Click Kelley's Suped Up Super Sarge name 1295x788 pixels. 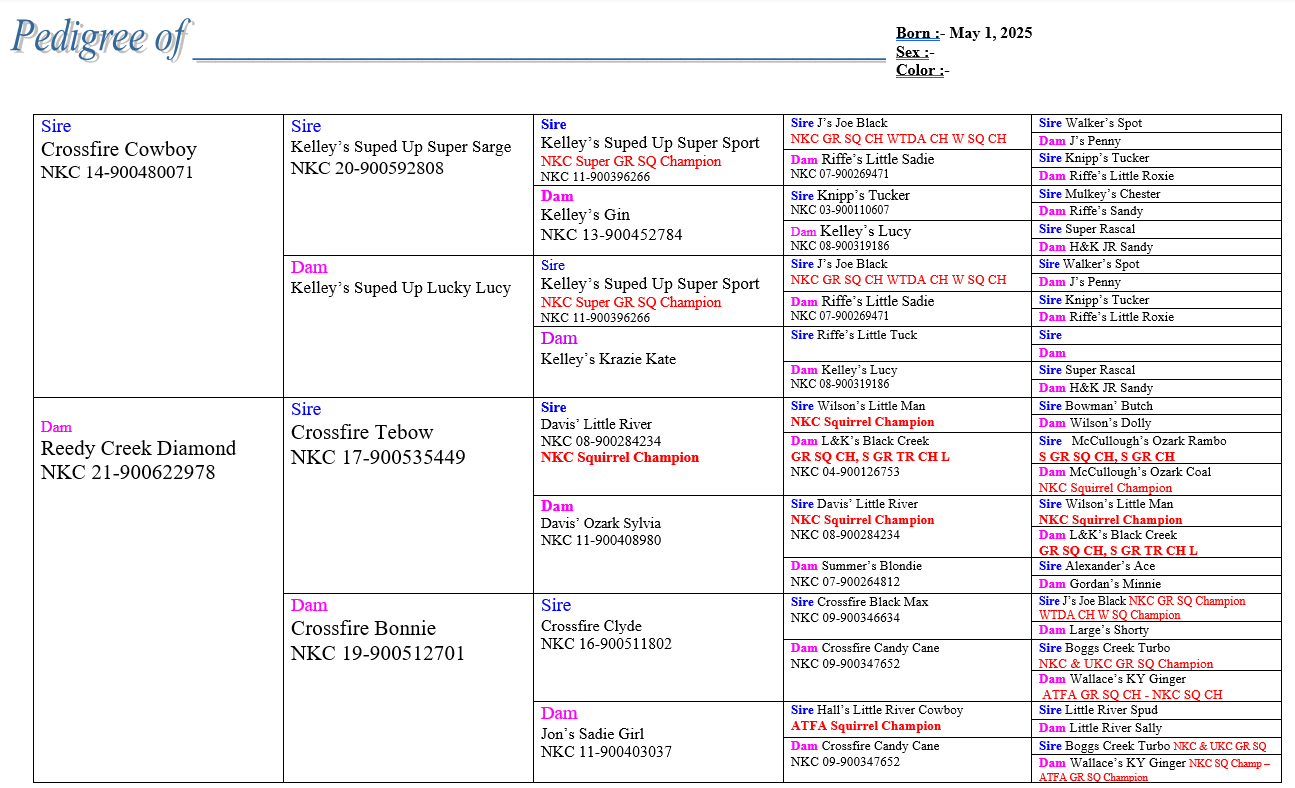tap(400, 147)
